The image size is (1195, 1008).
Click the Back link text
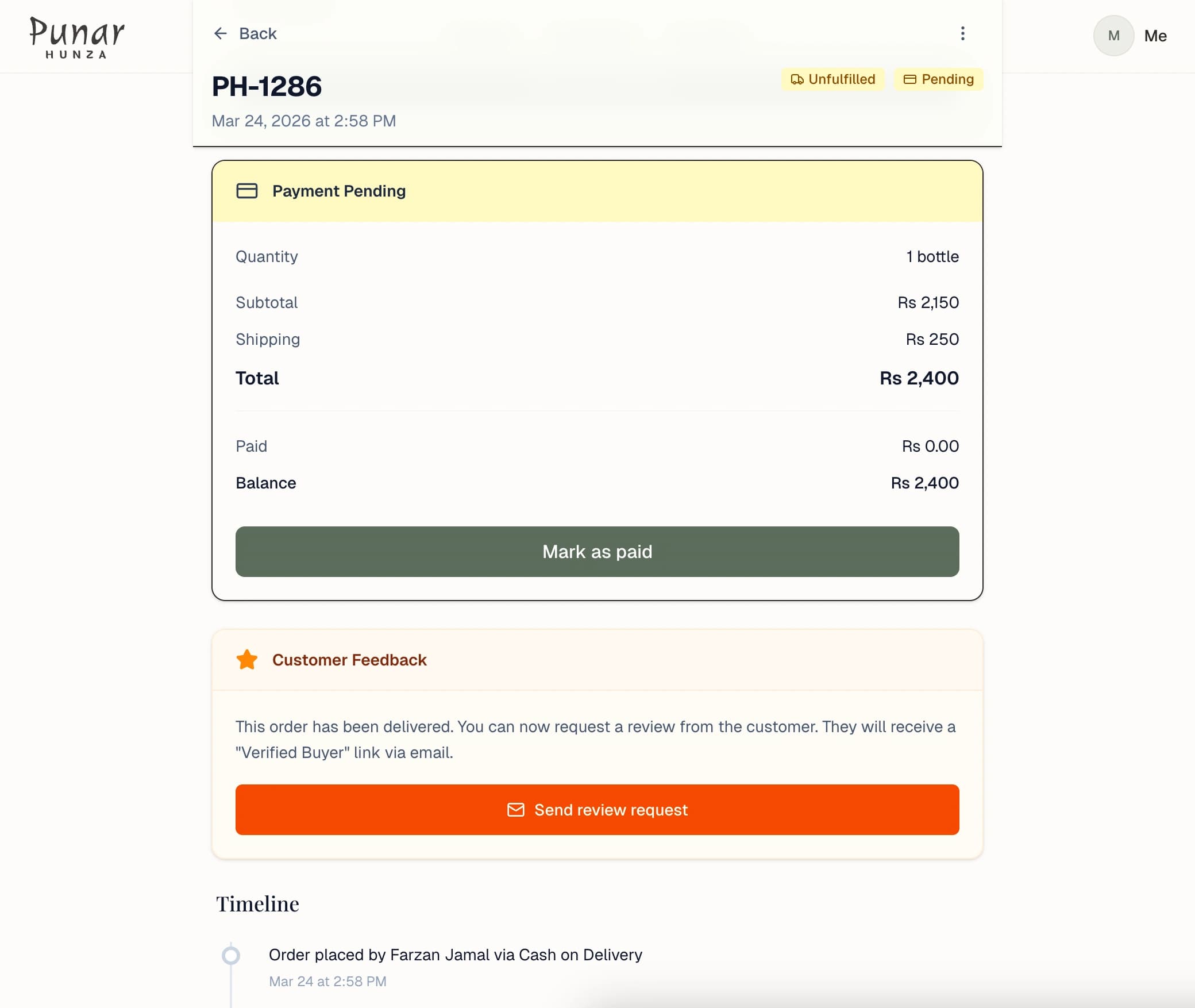(x=258, y=33)
